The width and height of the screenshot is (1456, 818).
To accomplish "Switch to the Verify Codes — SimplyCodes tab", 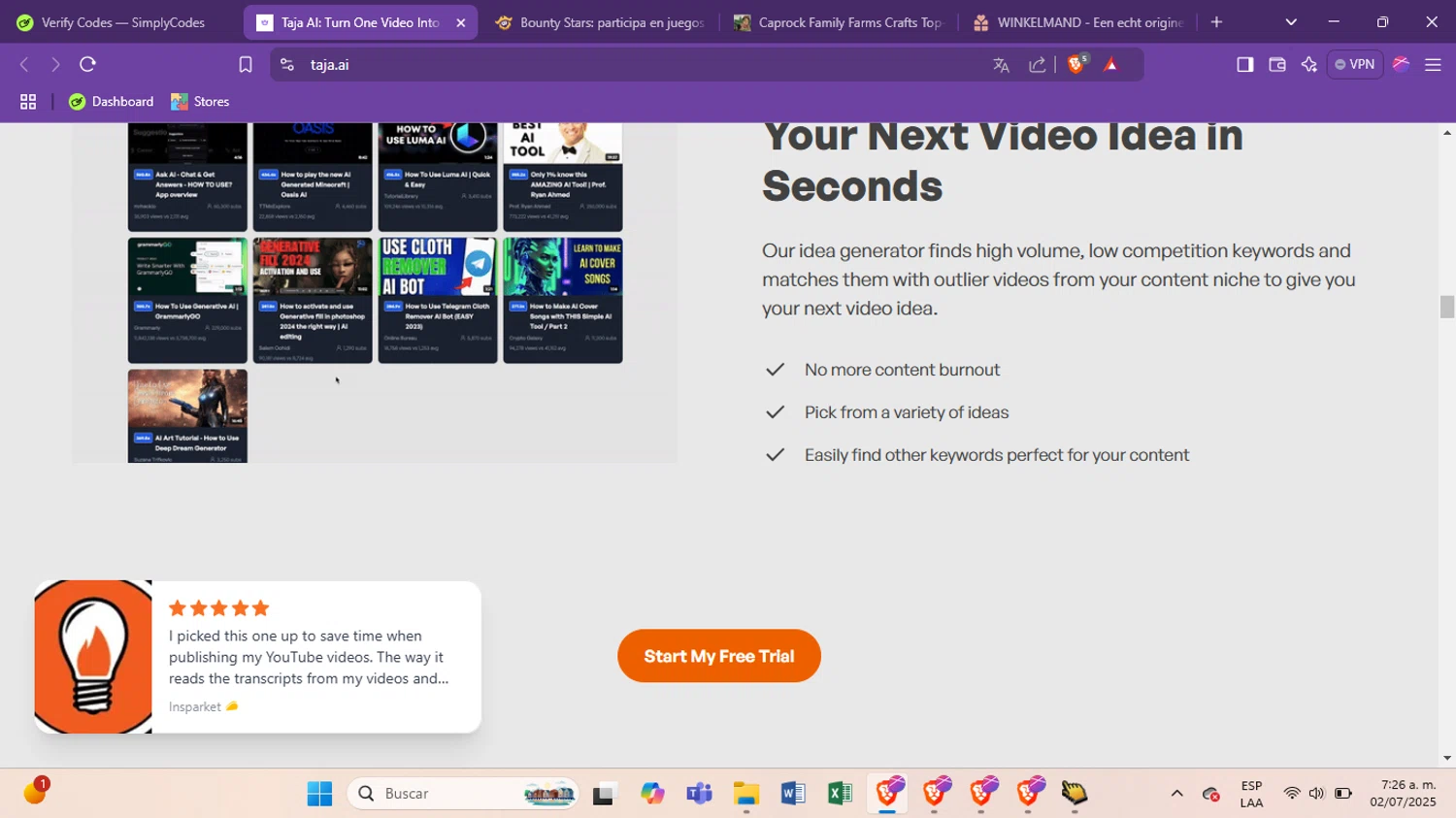I will (120, 22).
